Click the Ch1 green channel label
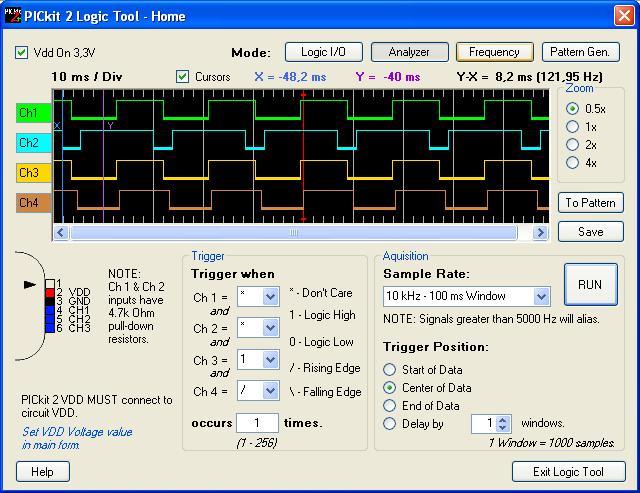Viewport: 640px width, 493px height. click(33, 113)
